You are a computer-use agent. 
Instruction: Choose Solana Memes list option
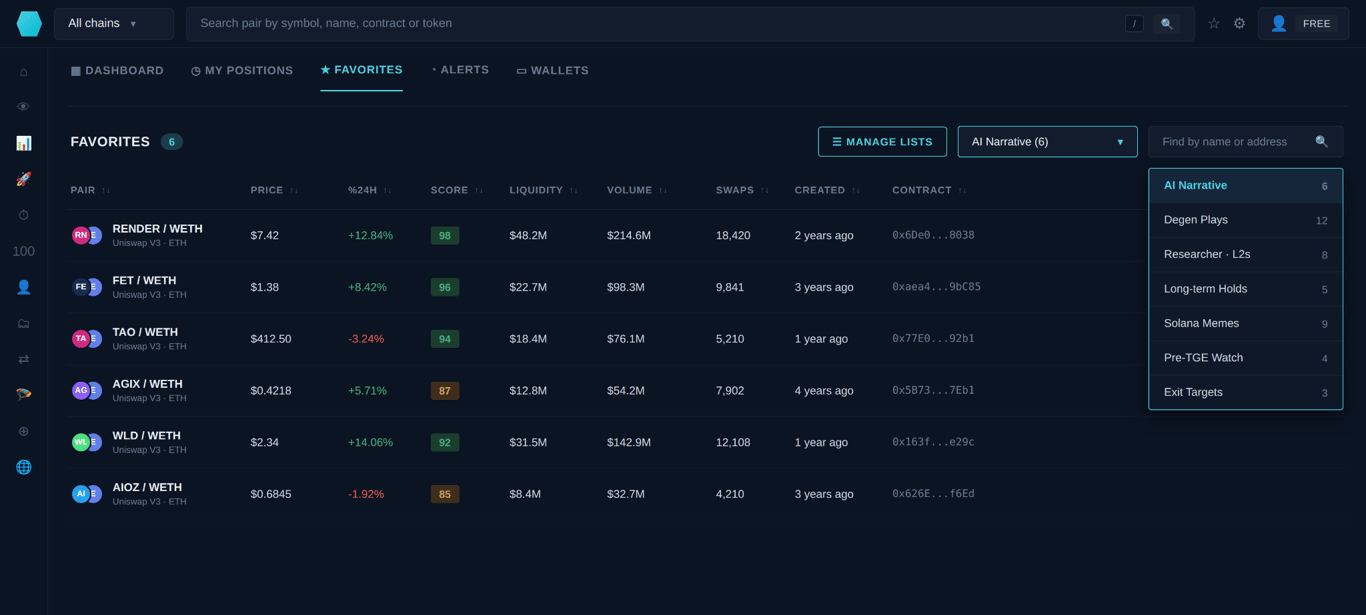tap(1245, 324)
